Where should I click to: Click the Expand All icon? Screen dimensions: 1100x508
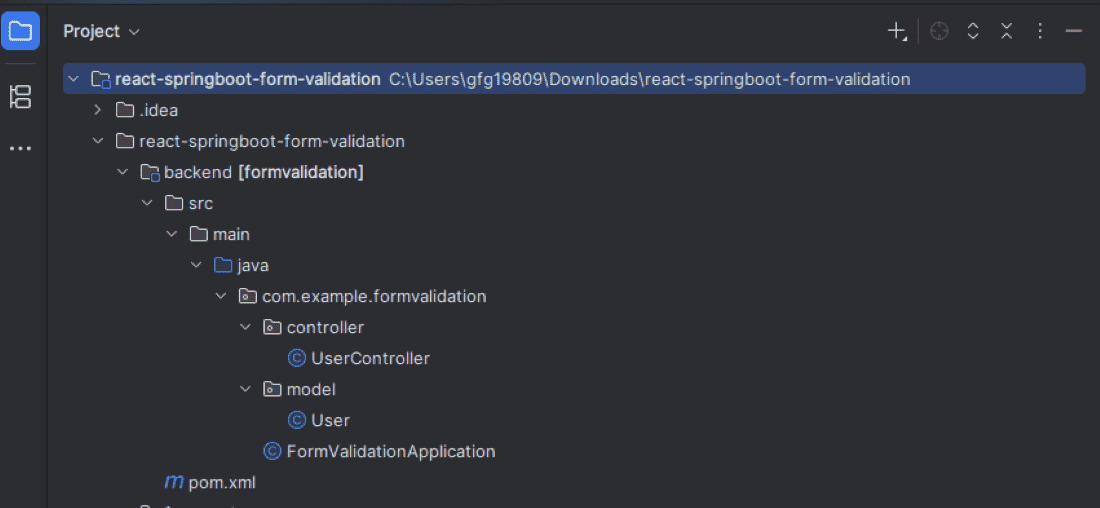pyautogui.click(x=973, y=31)
